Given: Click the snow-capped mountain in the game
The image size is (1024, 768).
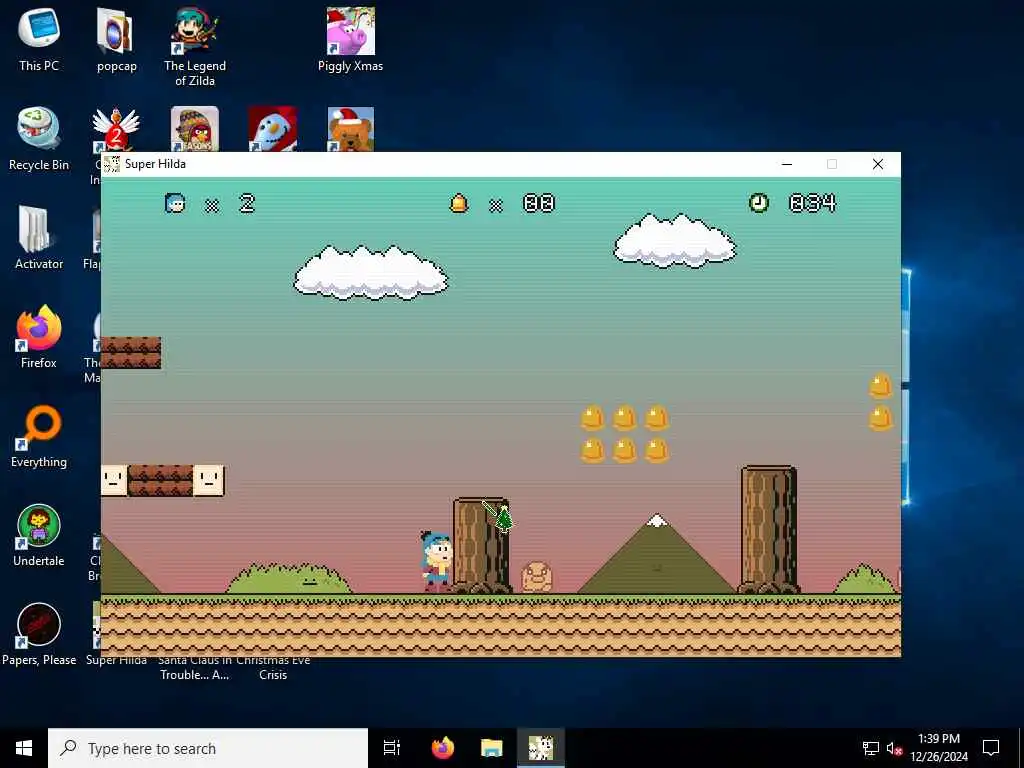Looking at the screenshot, I should click(x=656, y=554).
